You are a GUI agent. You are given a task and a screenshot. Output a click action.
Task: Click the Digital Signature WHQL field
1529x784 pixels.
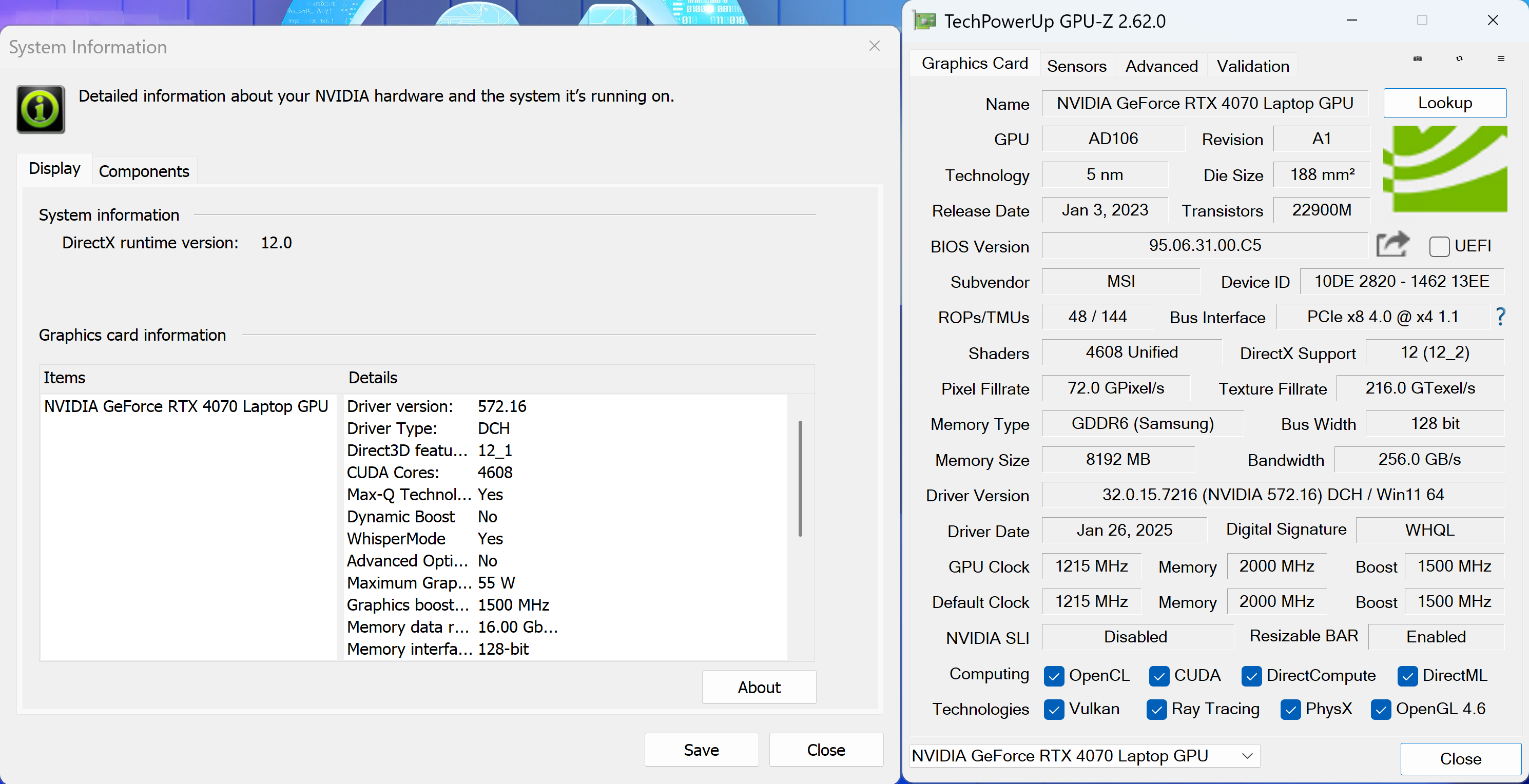[1430, 530]
